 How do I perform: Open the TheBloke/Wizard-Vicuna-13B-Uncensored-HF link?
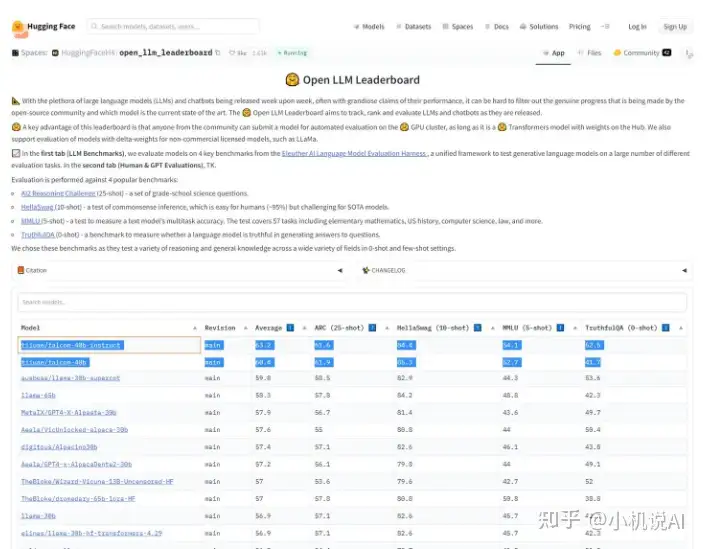[97, 481]
